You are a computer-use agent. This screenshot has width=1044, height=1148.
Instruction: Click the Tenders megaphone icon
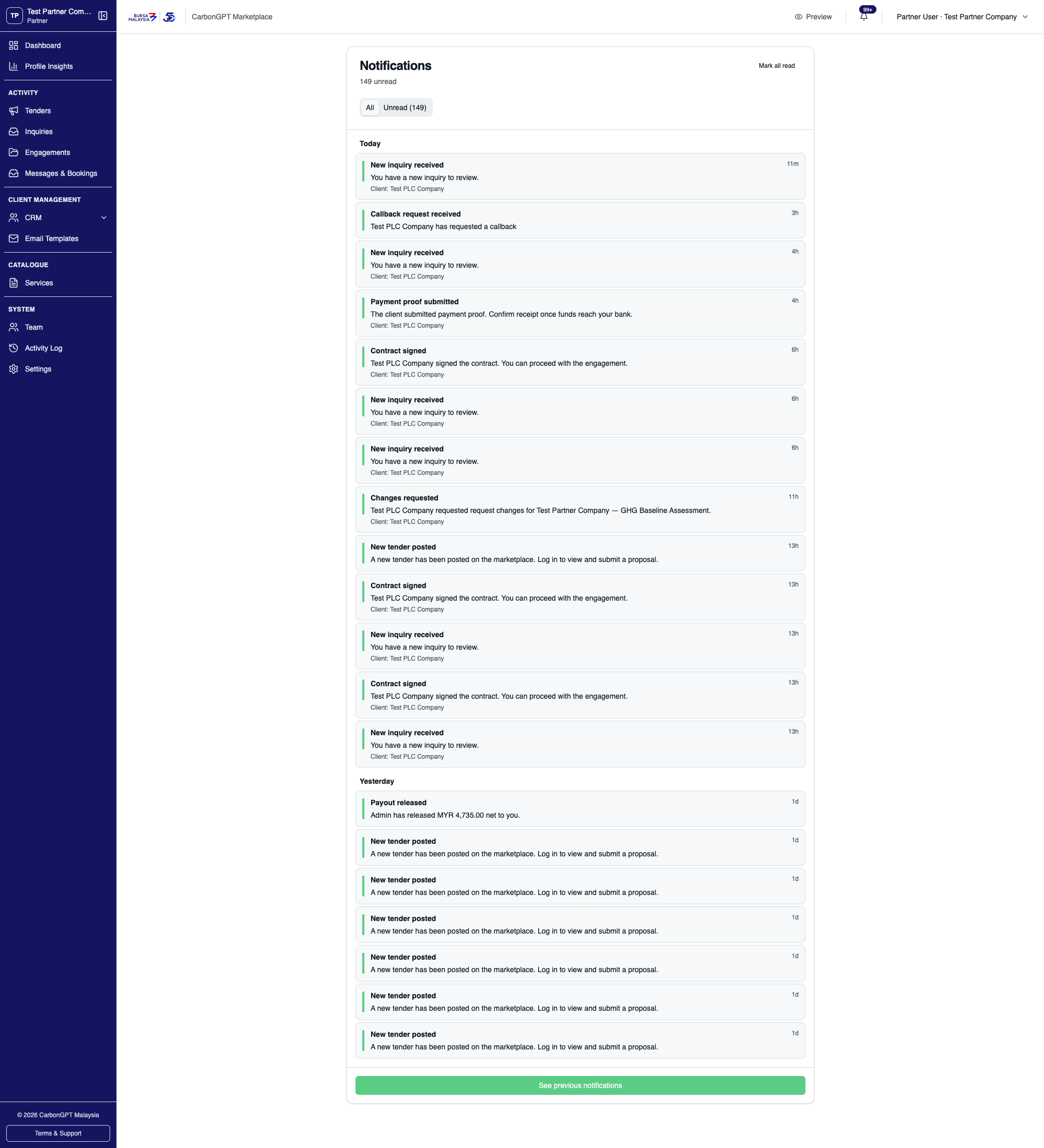[14, 111]
